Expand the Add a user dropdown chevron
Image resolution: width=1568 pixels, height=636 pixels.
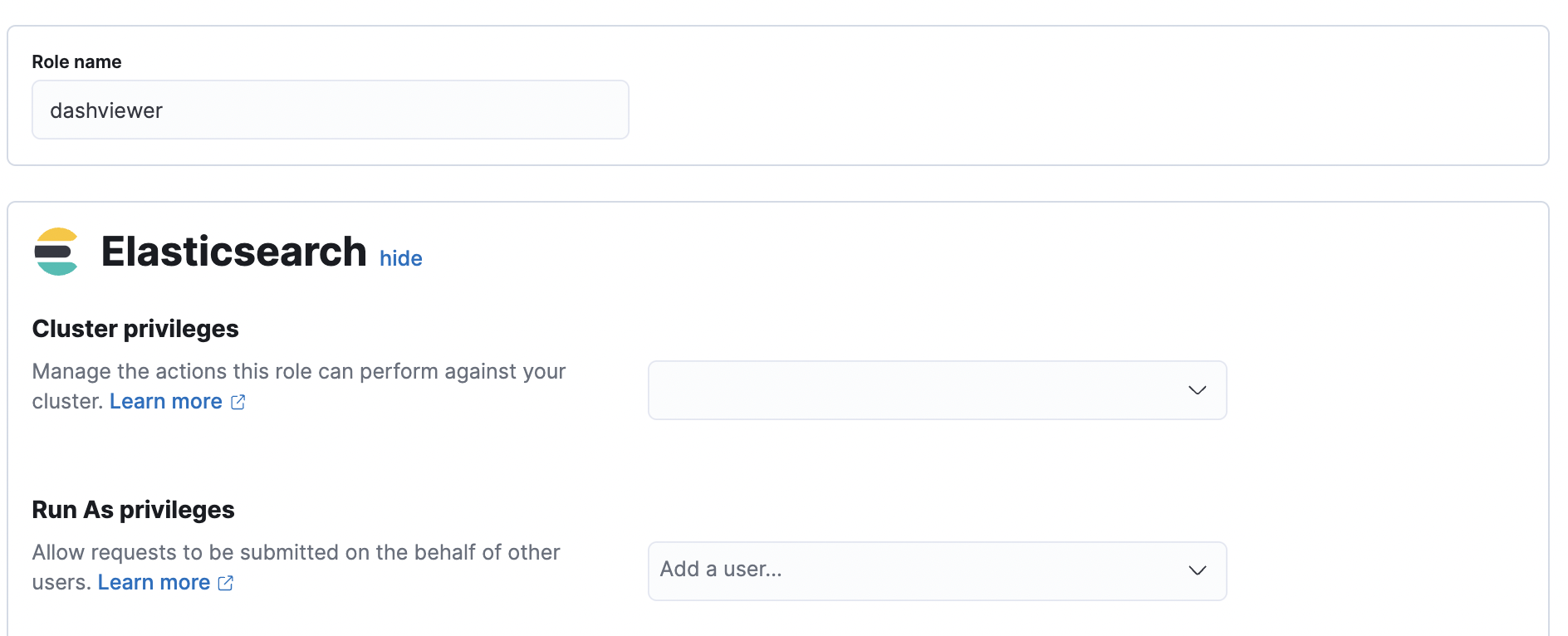point(1197,570)
